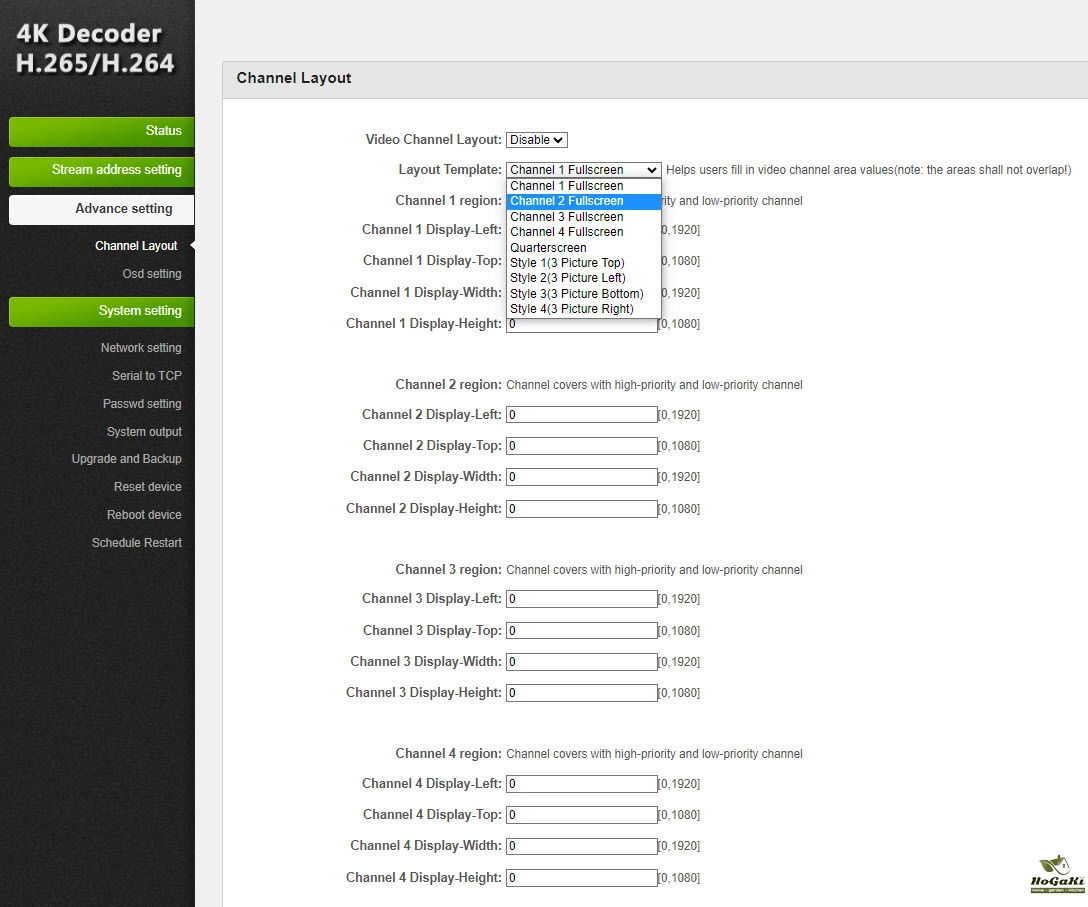Choose Quarterscreen from the template list
This screenshot has width=1088, height=907.
[x=548, y=248]
